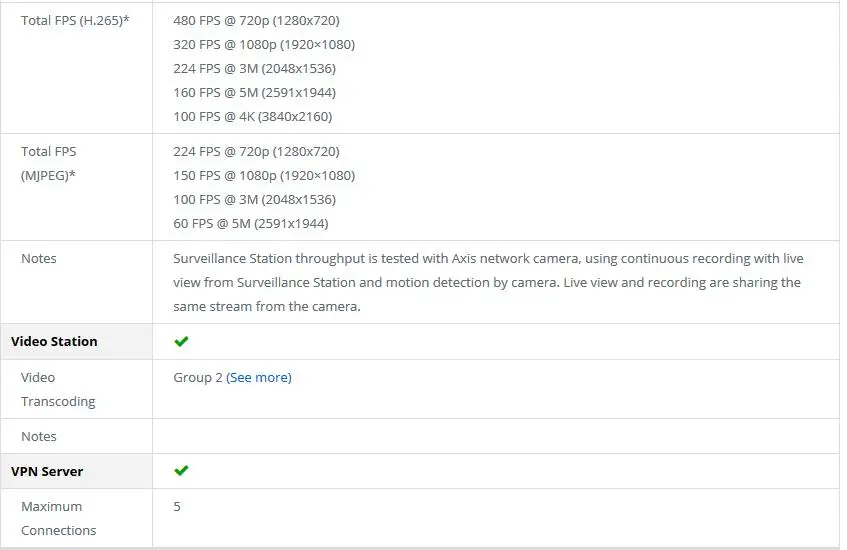The width and height of the screenshot is (847, 550).
Task: Click the Group 2 transcoding value
Action: coord(198,377)
